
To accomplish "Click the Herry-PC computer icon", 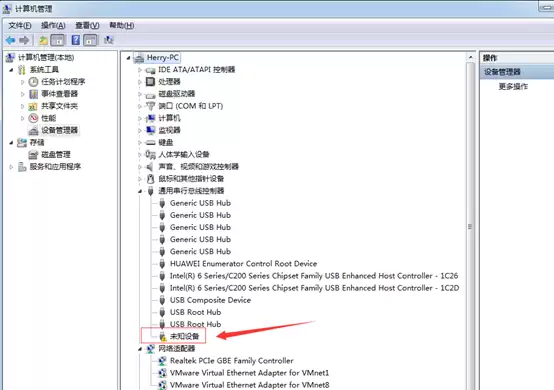I will [x=139, y=58].
